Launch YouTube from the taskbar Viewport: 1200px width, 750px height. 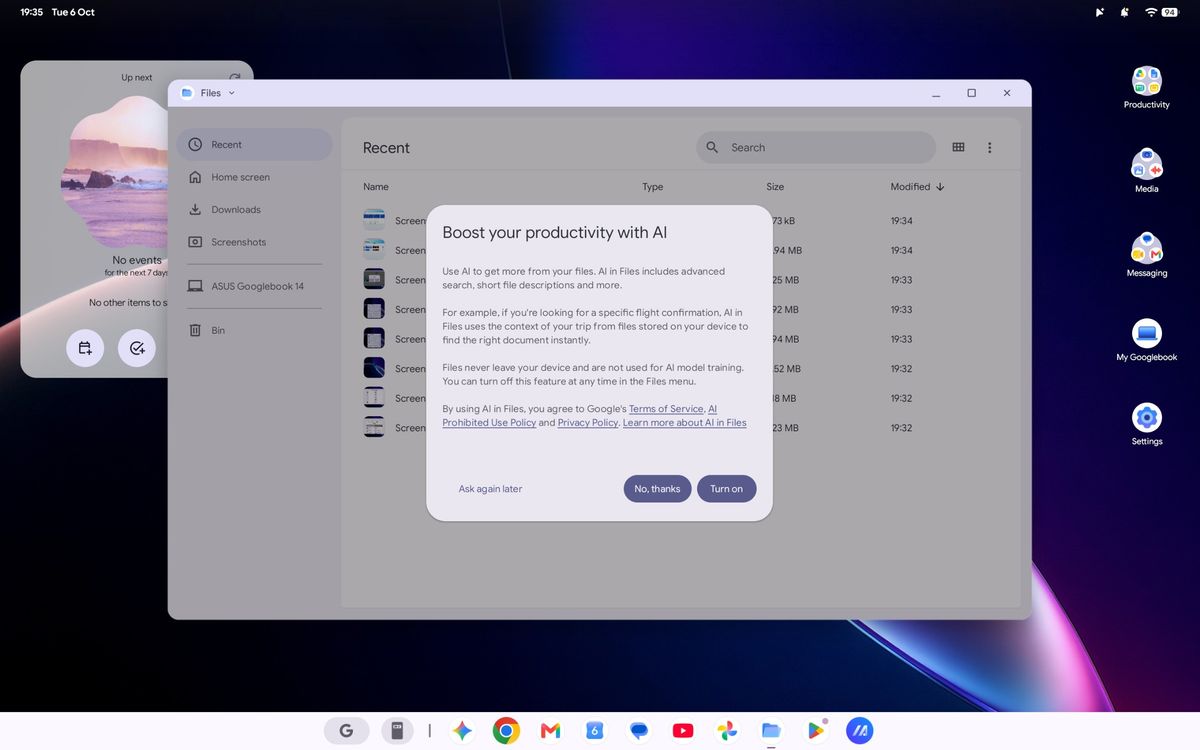(683, 731)
